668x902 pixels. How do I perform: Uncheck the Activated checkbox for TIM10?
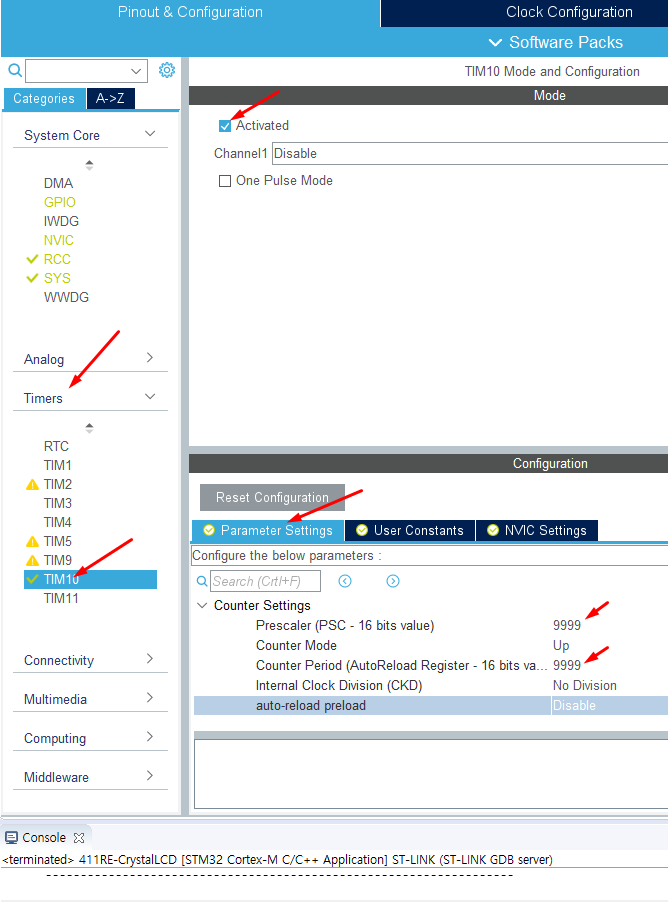[x=225, y=126]
